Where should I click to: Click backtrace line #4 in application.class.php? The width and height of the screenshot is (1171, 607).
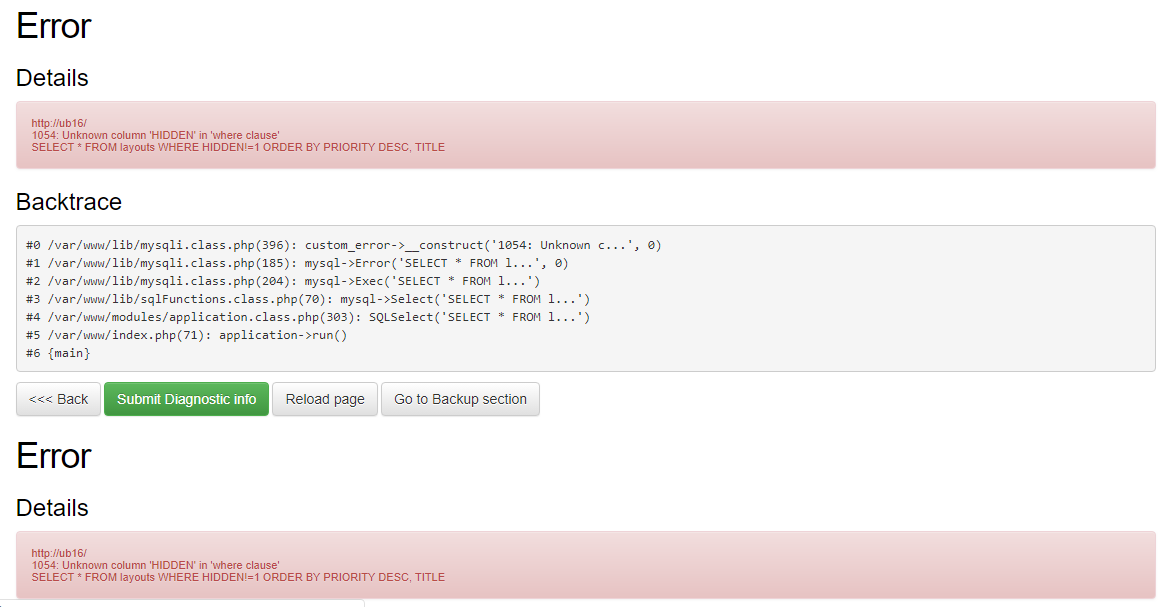tap(308, 317)
